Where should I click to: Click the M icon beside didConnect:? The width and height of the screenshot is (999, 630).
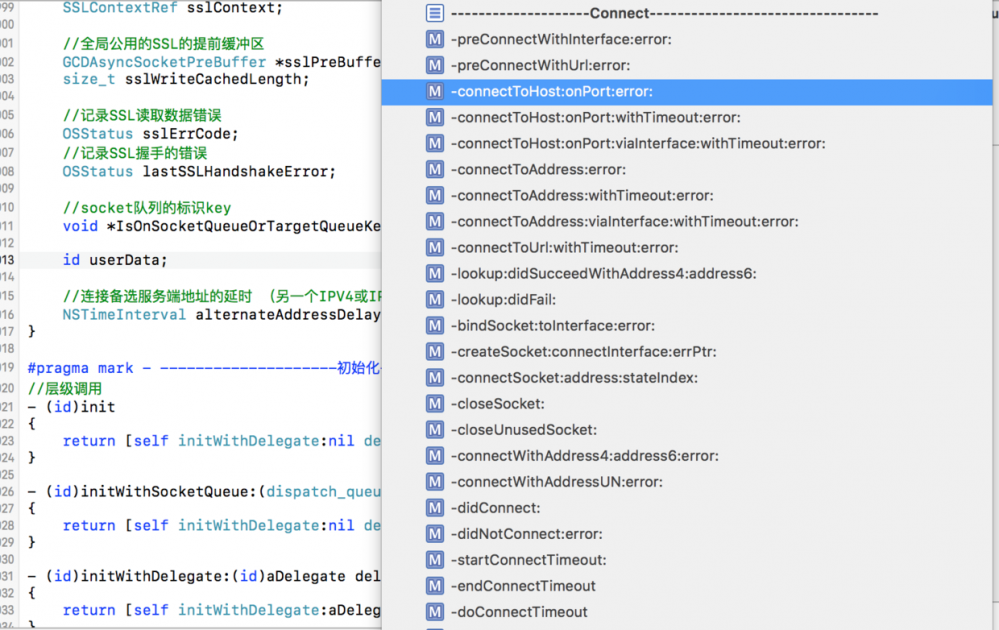[x=435, y=507]
